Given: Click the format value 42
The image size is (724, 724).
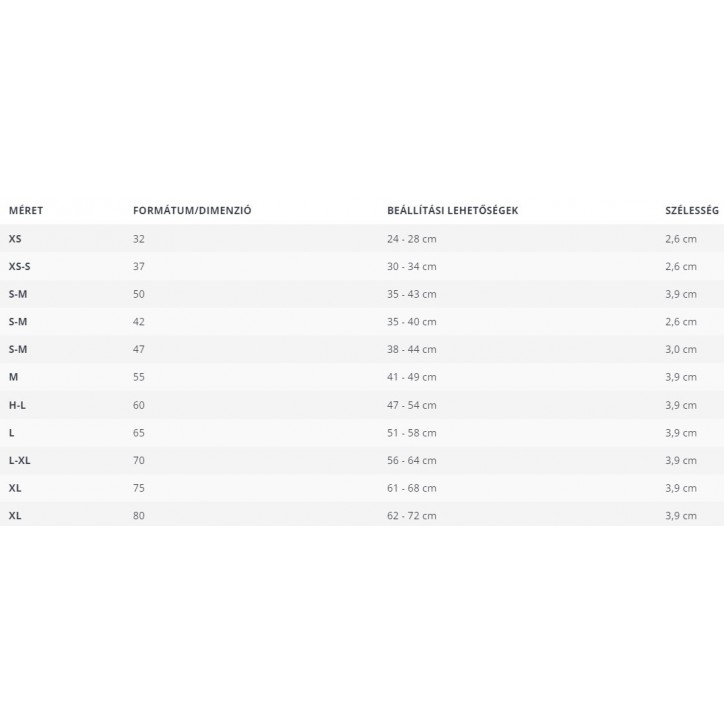Looking at the screenshot, I should tap(139, 322).
